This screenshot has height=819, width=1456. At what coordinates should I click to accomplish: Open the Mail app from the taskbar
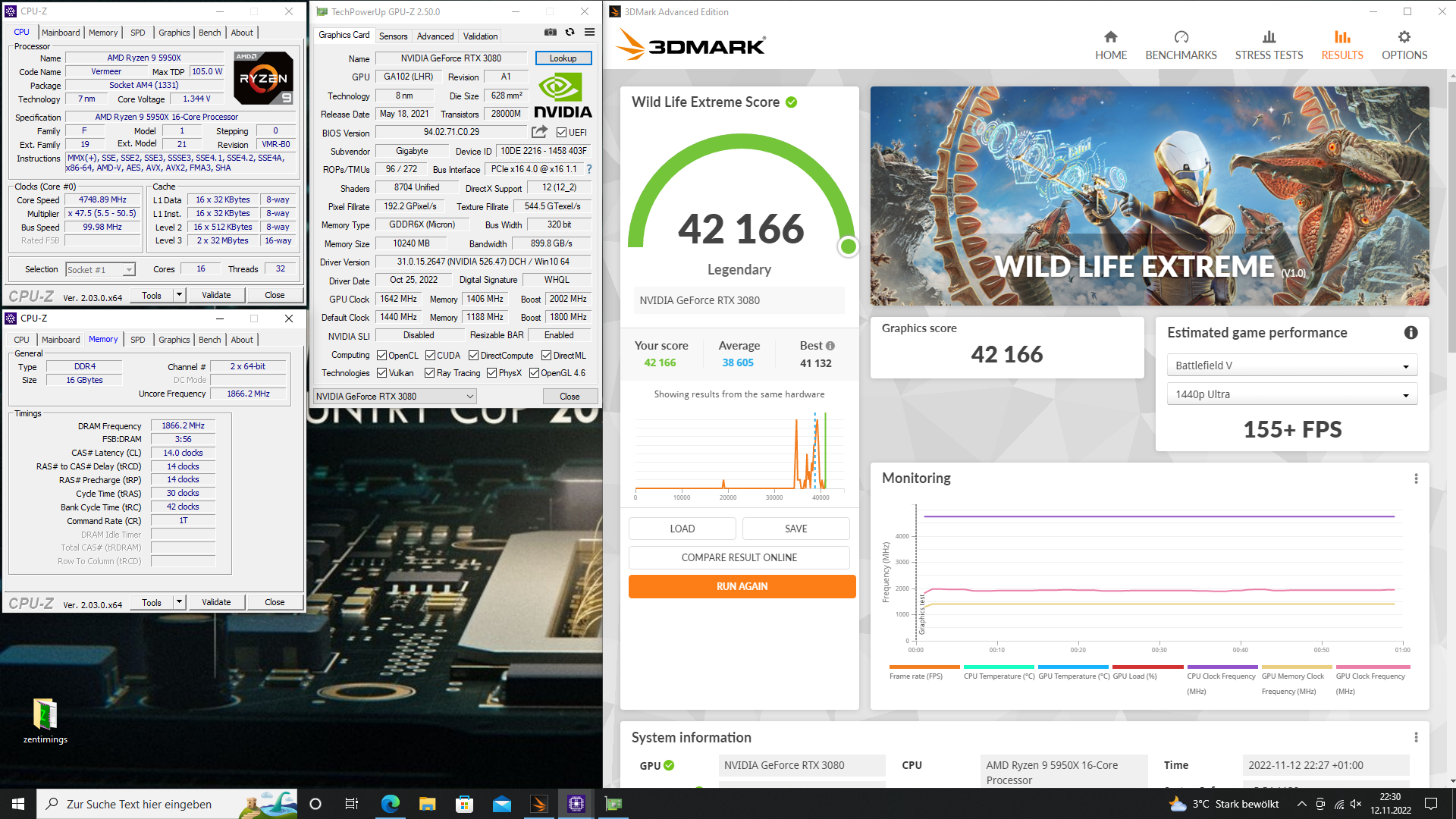502,804
